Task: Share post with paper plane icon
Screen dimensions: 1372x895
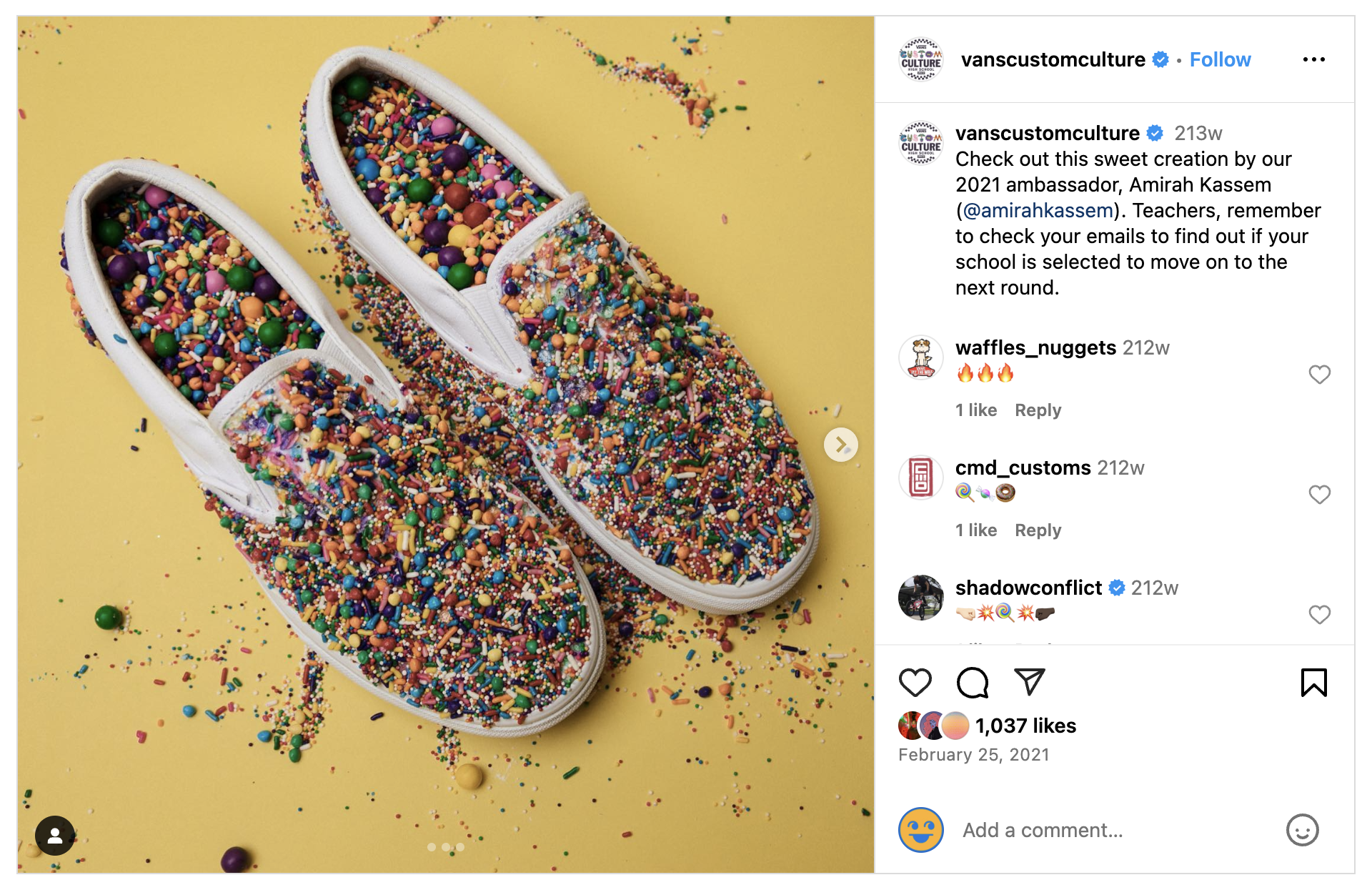Action: [x=1030, y=682]
